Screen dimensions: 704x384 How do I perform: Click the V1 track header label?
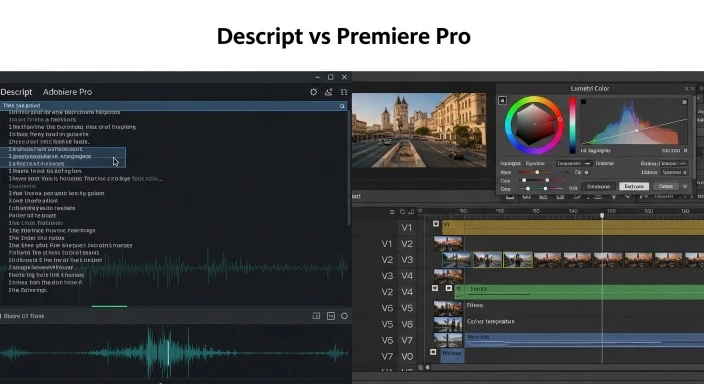tap(407, 228)
